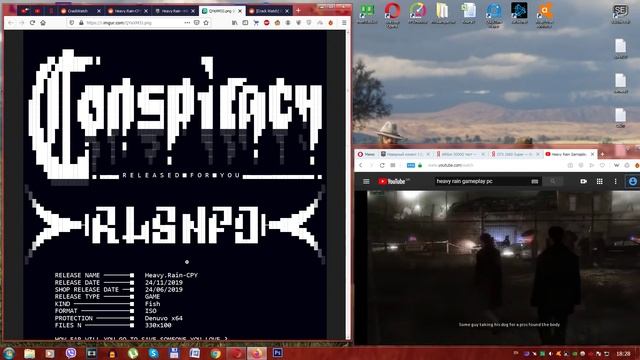This screenshot has height=360, width=640.
Task: Switch to the first Heavy Rain tab in Firefox
Action: click(x=127, y=11)
